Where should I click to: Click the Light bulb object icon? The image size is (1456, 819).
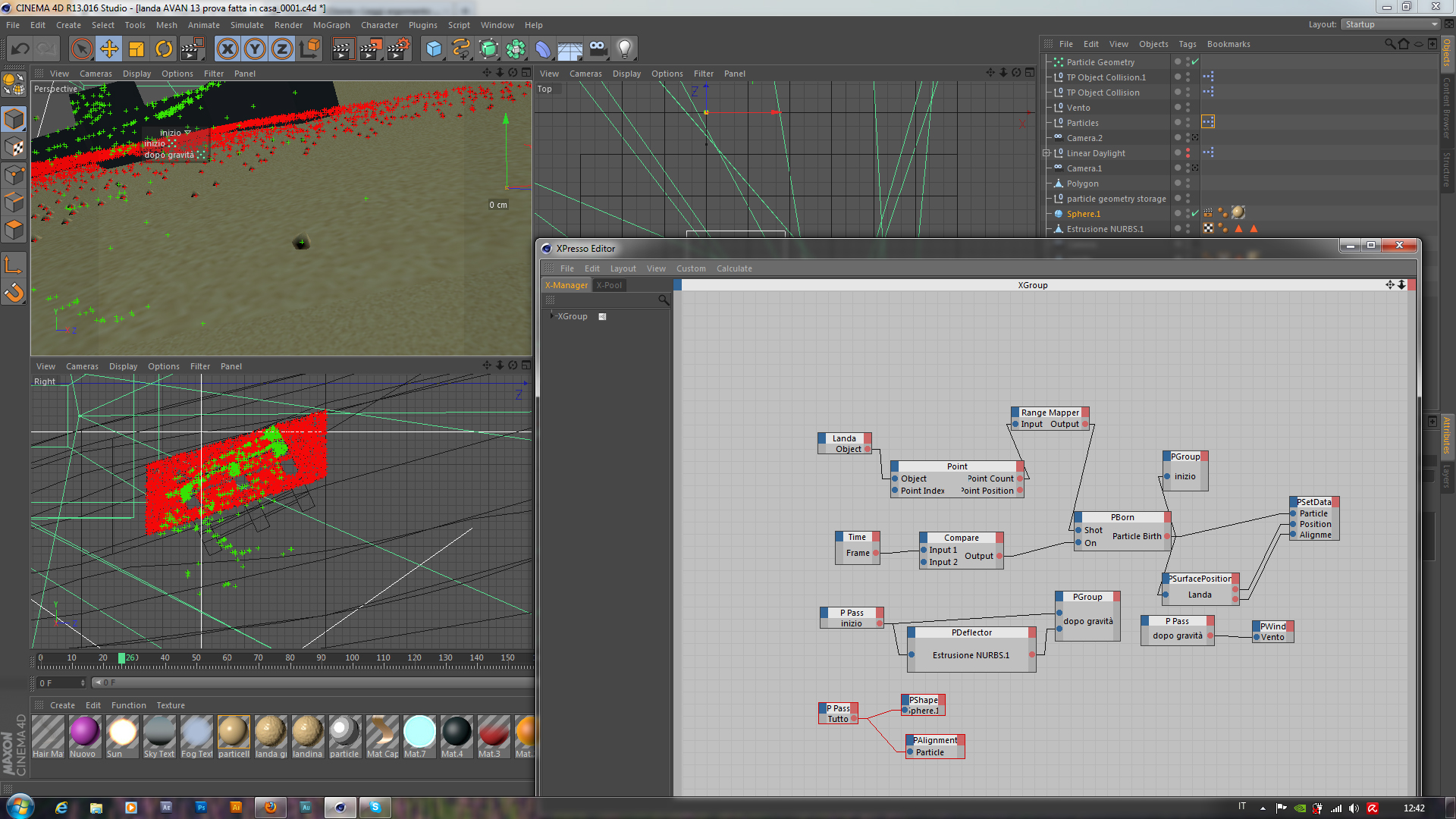pos(624,49)
